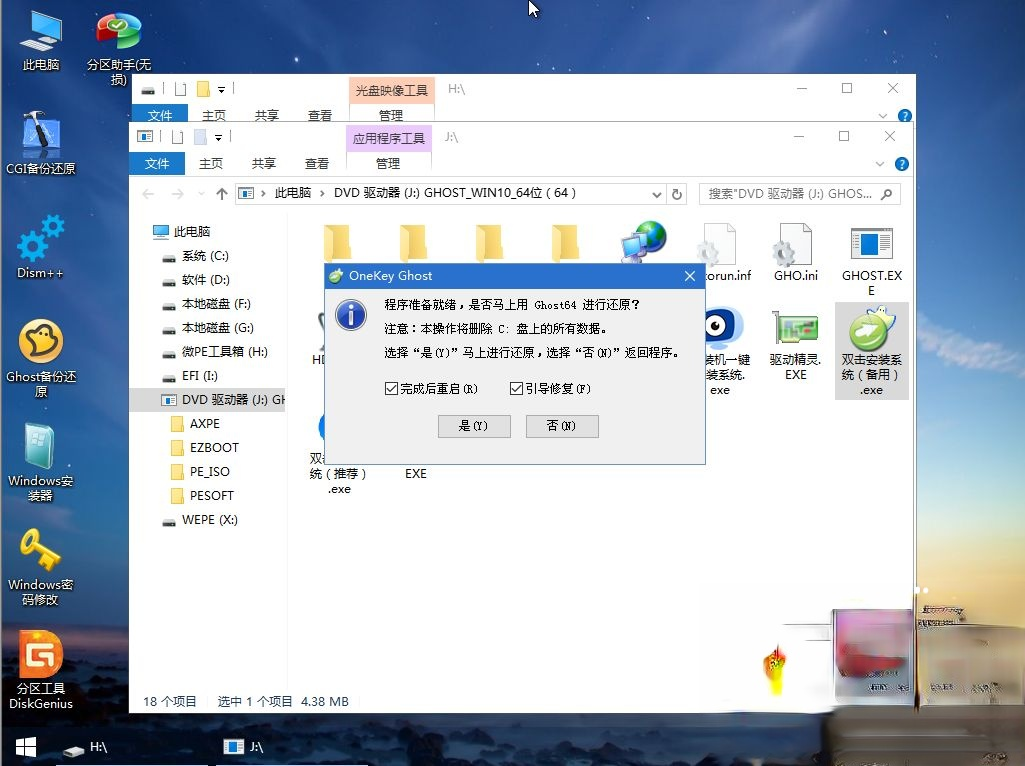Screen dimensions: 1025x766
Task: Click the Back navigation arrow
Action: pos(148,194)
